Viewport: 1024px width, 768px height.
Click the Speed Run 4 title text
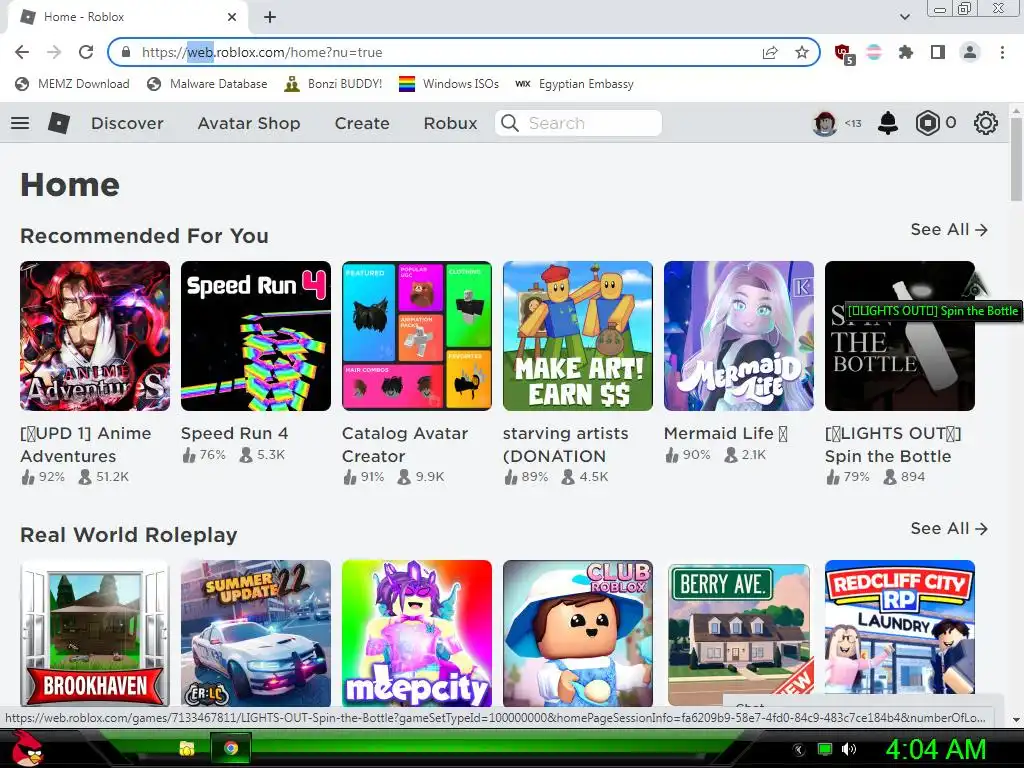[x=234, y=434]
